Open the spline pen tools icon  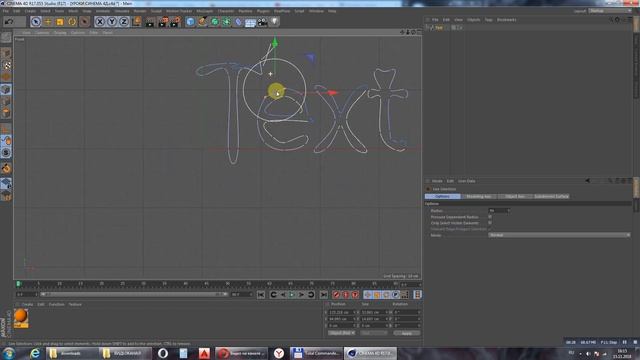coord(202,22)
